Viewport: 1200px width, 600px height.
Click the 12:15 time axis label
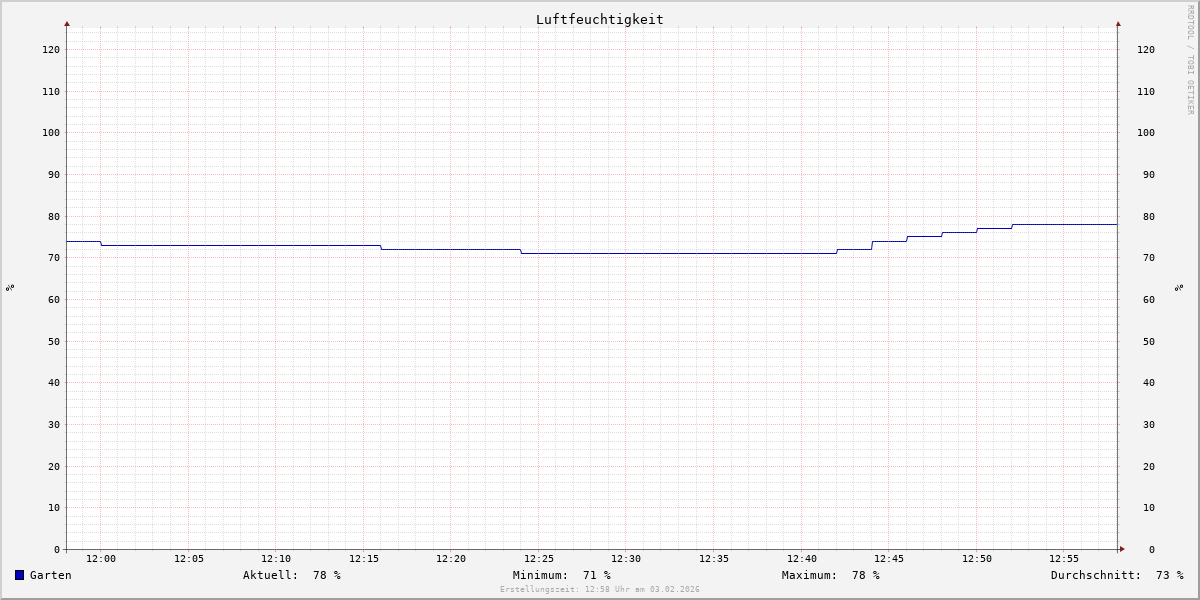[x=364, y=559]
